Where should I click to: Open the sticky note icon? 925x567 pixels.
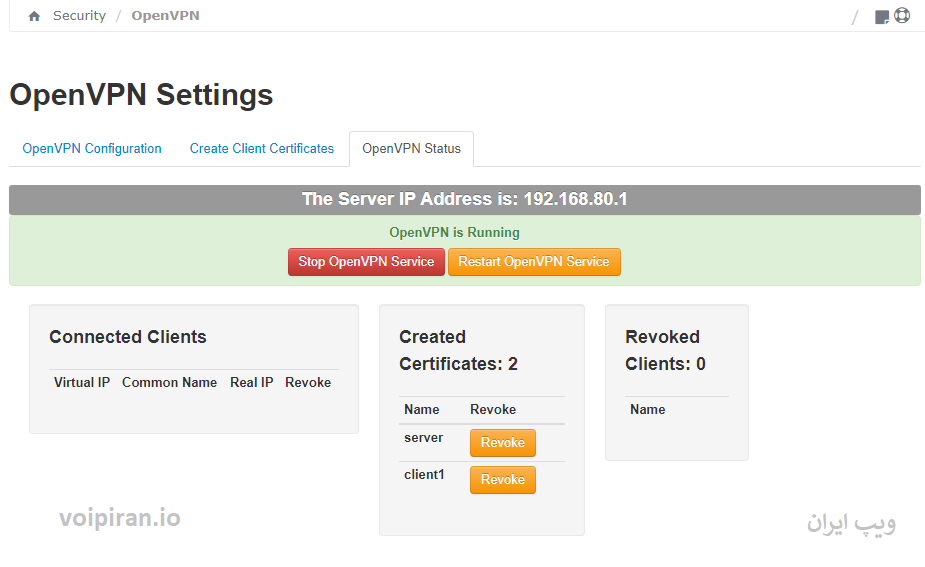pos(881,17)
